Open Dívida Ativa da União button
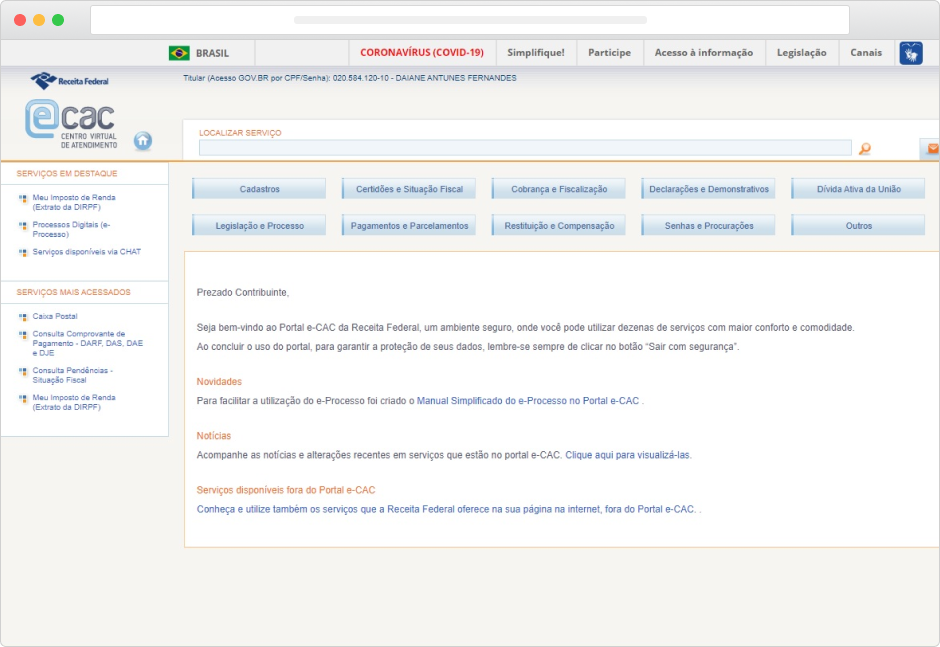This screenshot has height=647, width=940. pyautogui.click(x=858, y=189)
